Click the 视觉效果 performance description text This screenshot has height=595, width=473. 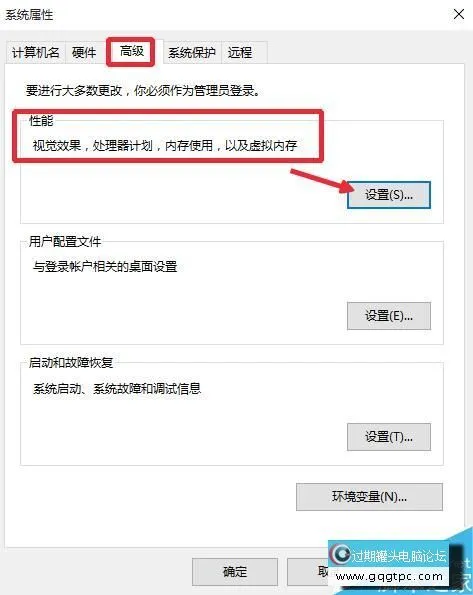tap(165, 145)
